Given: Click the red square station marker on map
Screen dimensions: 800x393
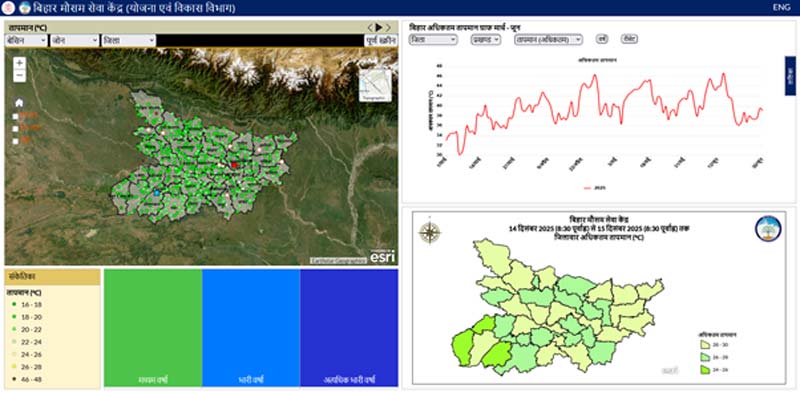Looking at the screenshot, I should (x=235, y=165).
